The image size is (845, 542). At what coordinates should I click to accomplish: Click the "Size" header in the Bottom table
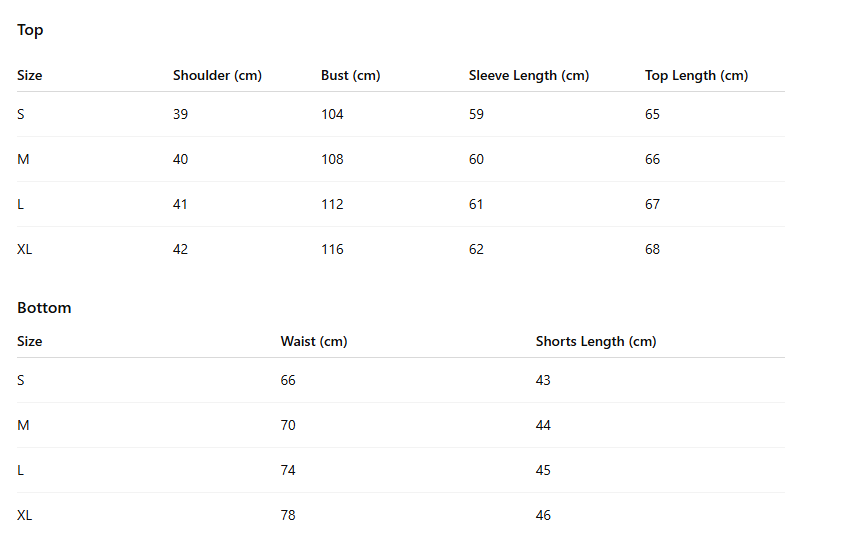30,341
